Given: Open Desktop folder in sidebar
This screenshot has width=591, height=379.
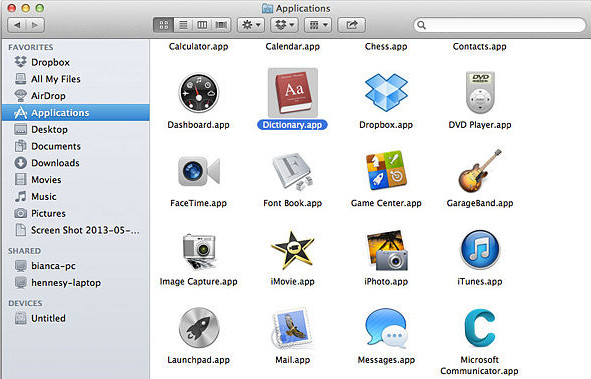Looking at the screenshot, I should click(75, 130).
